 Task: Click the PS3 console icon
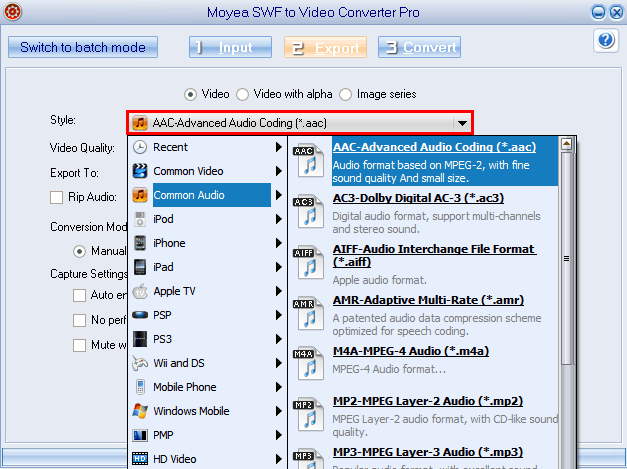(x=140, y=339)
